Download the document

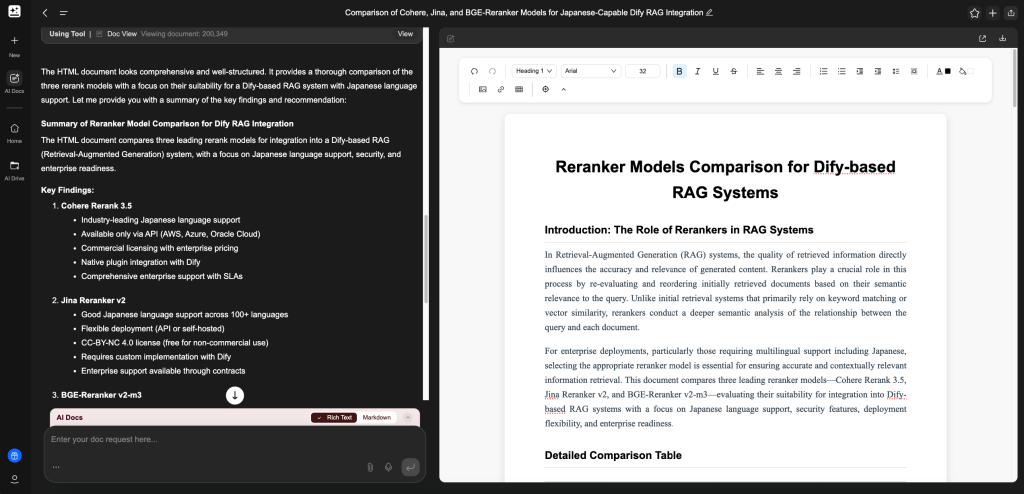[x=1002, y=39]
